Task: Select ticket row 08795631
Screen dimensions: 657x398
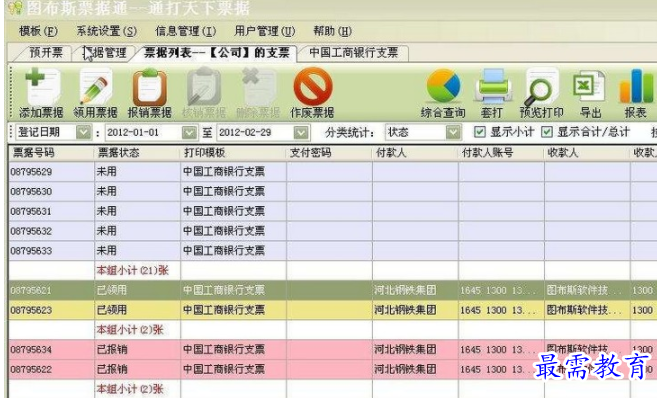Action: click(x=333, y=211)
